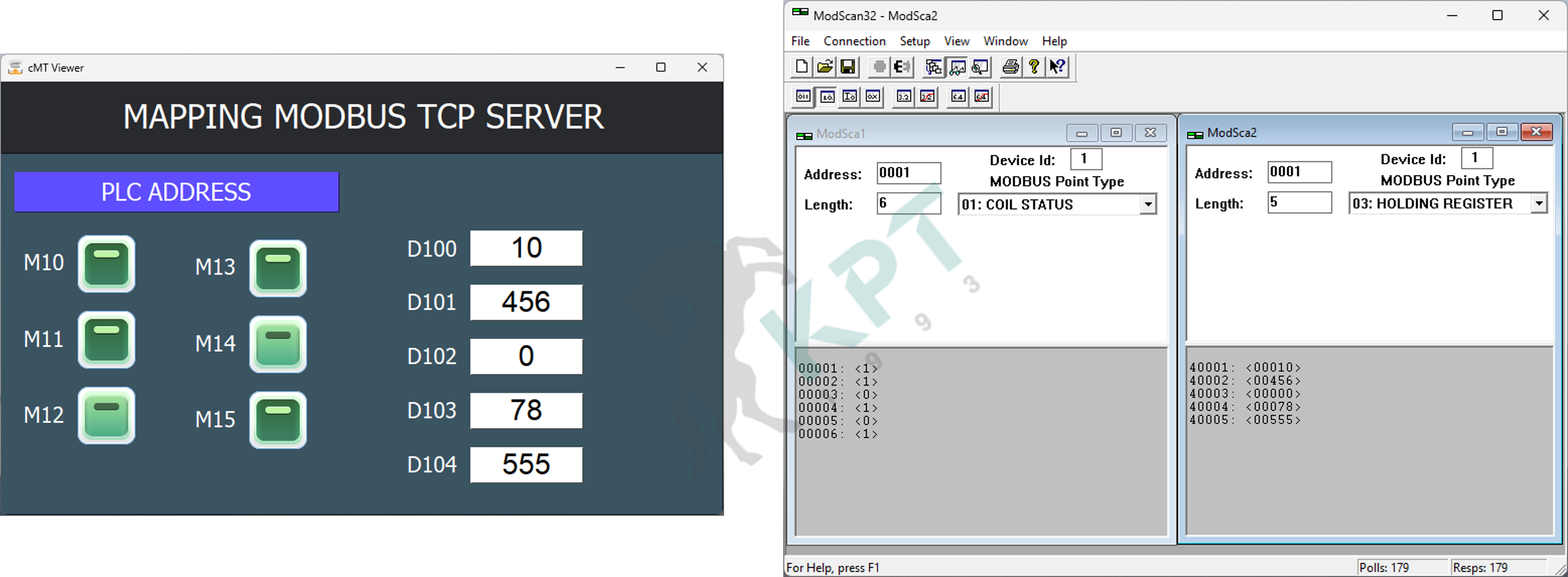The width and height of the screenshot is (1568, 577).
Task: Close the ModSca1 child window
Action: click(x=1150, y=133)
